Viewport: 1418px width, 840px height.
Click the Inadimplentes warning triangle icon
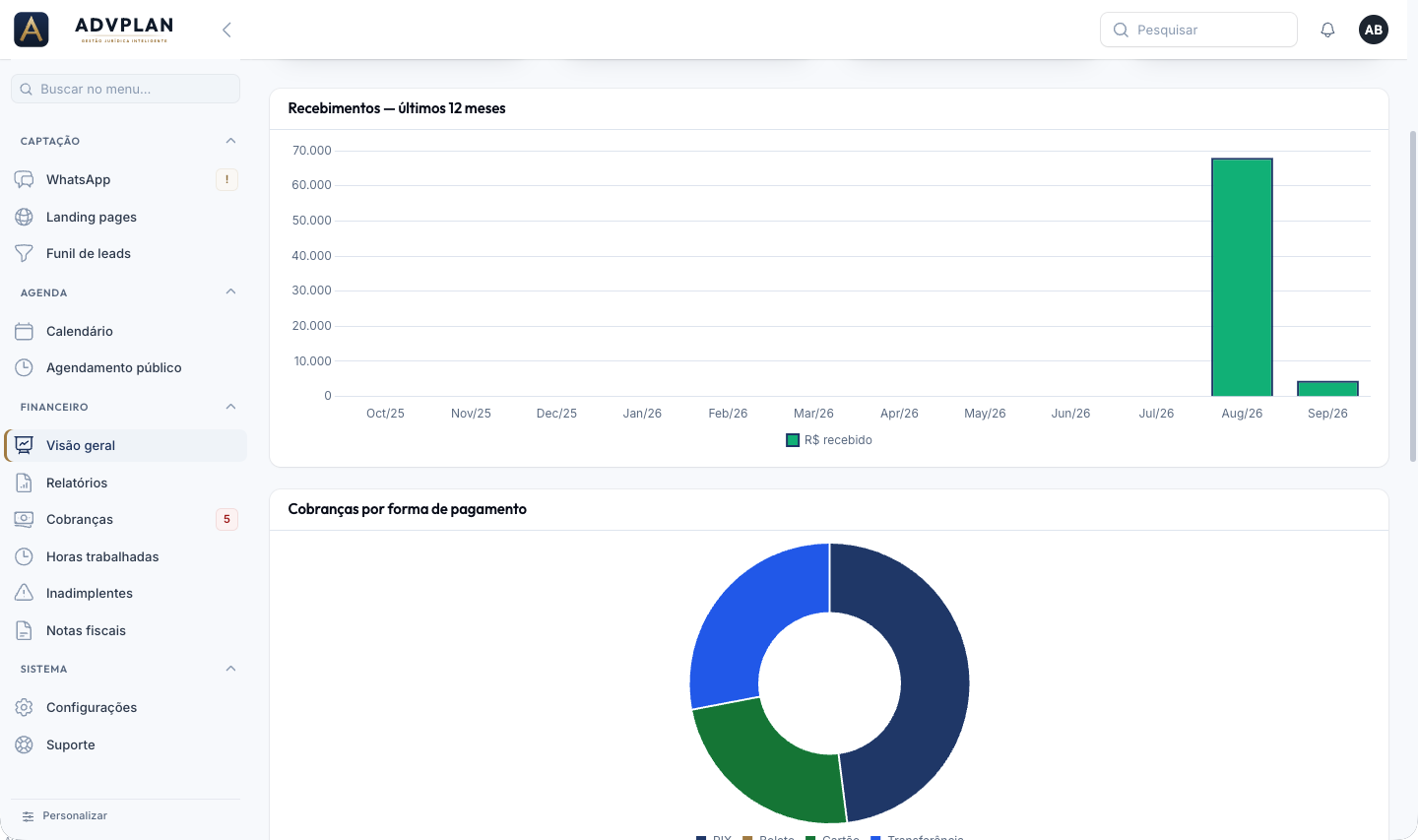[25, 593]
